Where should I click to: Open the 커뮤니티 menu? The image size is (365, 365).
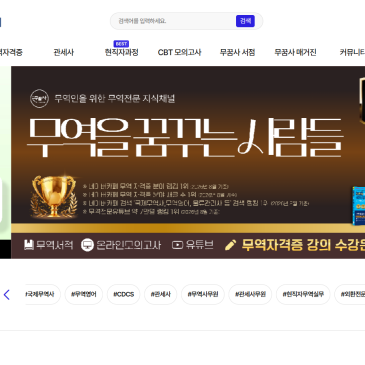(352, 52)
